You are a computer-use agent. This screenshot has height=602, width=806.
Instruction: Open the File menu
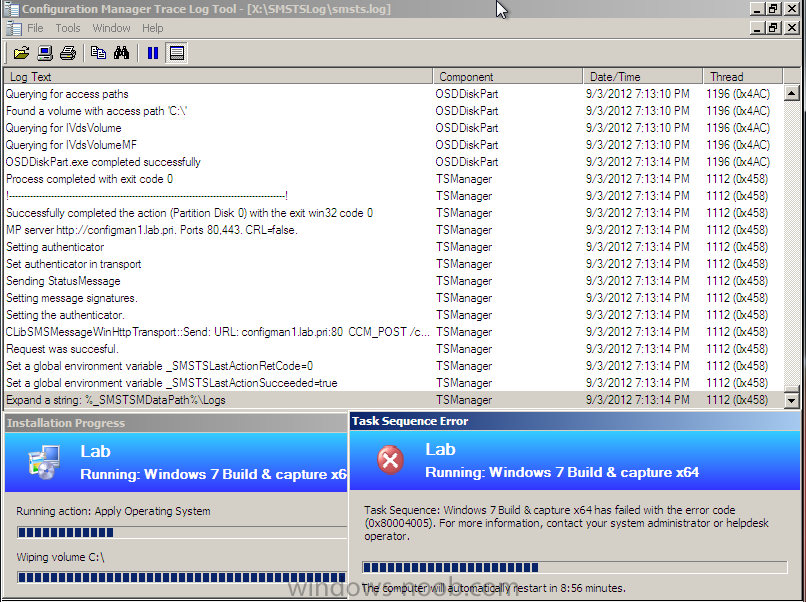tap(35, 28)
